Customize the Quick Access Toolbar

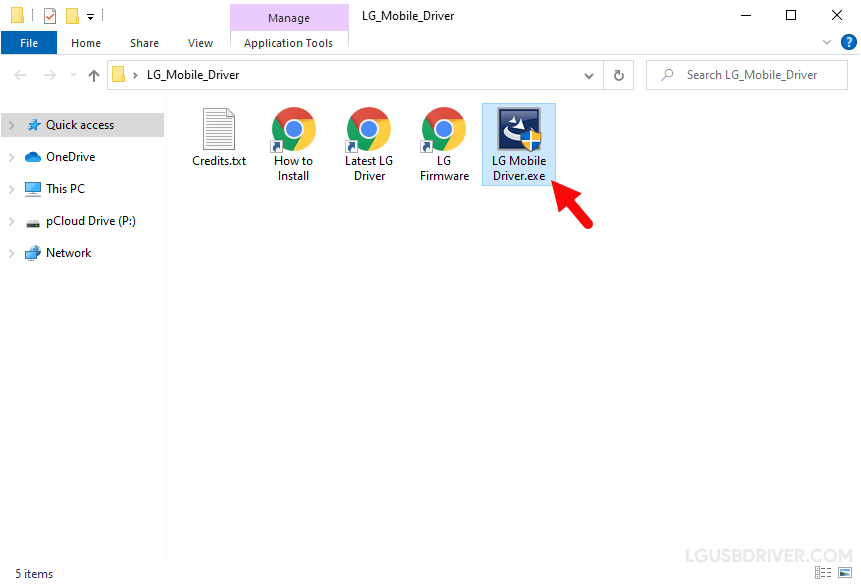point(88,15)
